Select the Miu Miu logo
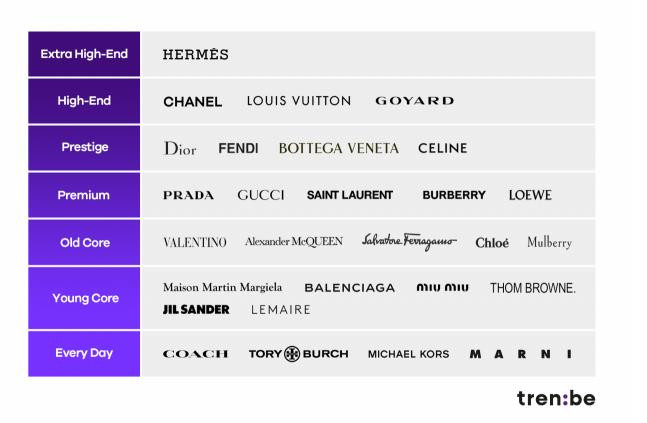Viewport: 647px width, 423px height. tap(442, 288)
